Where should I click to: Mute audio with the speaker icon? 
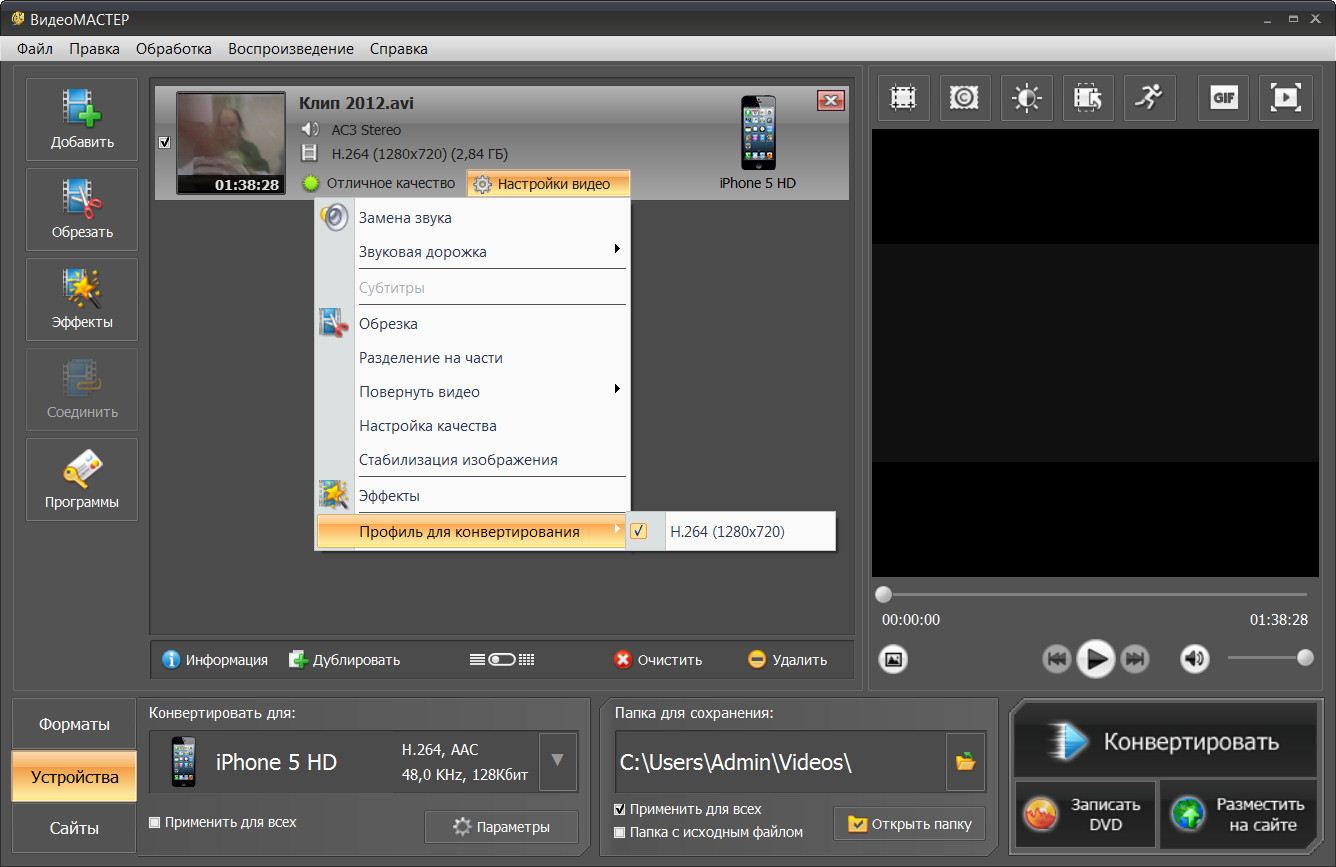point(1194,659)
